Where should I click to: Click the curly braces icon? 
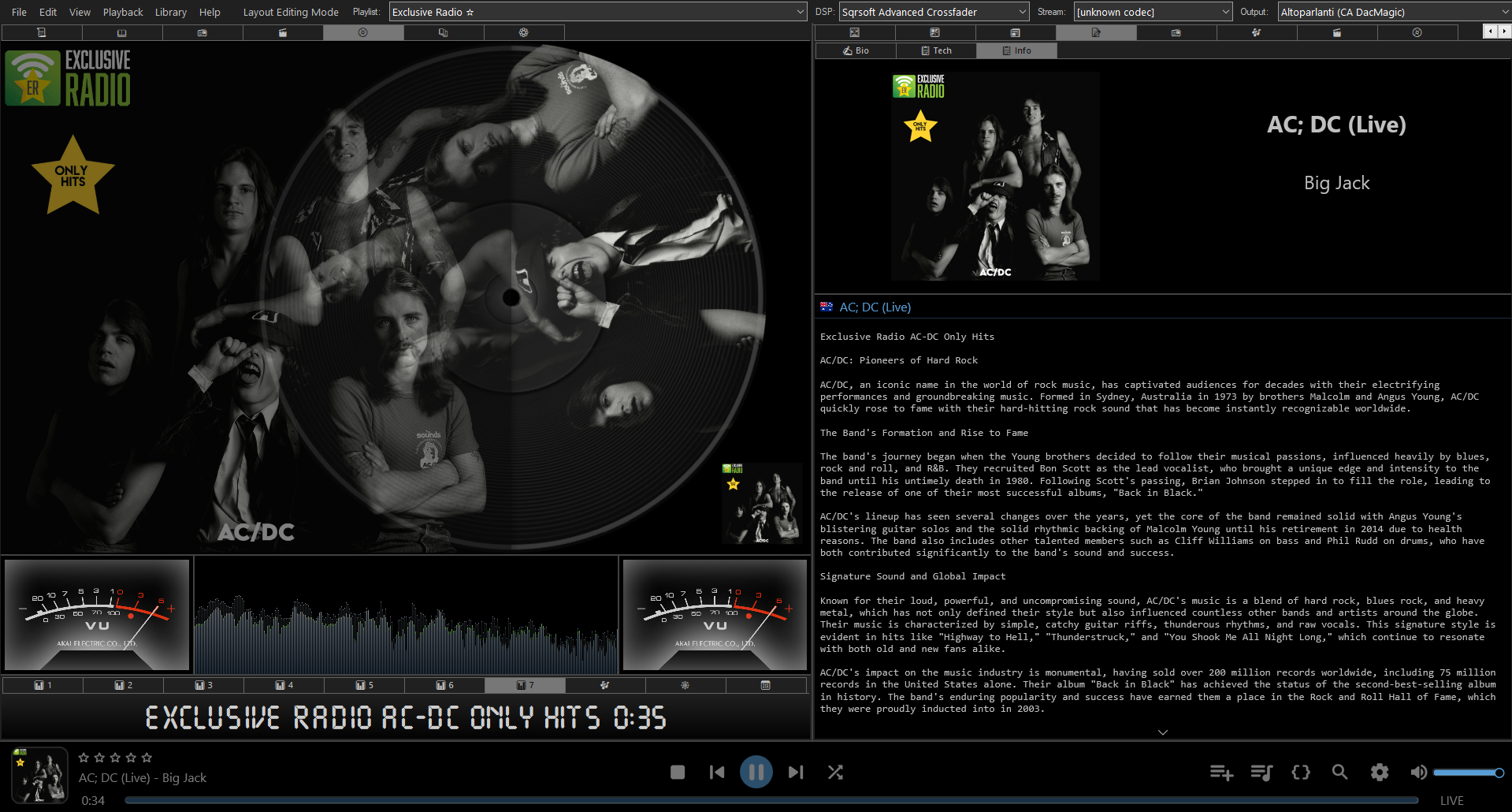[x=1301, y=773]
